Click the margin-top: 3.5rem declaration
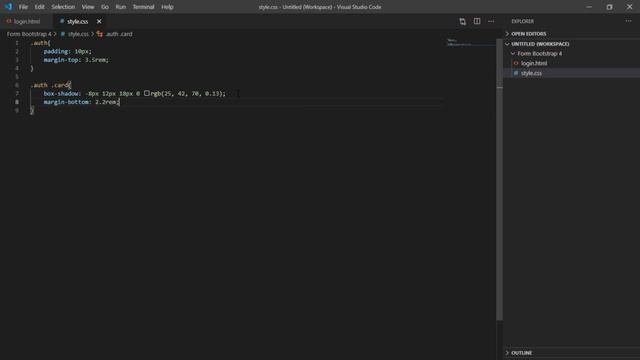This screenshot has height=360, width=640. click(x=76, y=60)
